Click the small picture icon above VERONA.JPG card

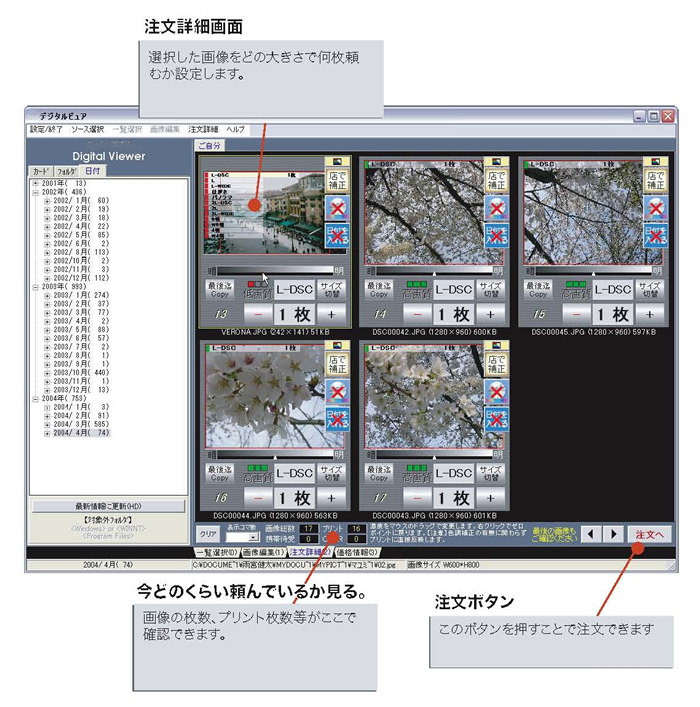click(x=337, y=161)
